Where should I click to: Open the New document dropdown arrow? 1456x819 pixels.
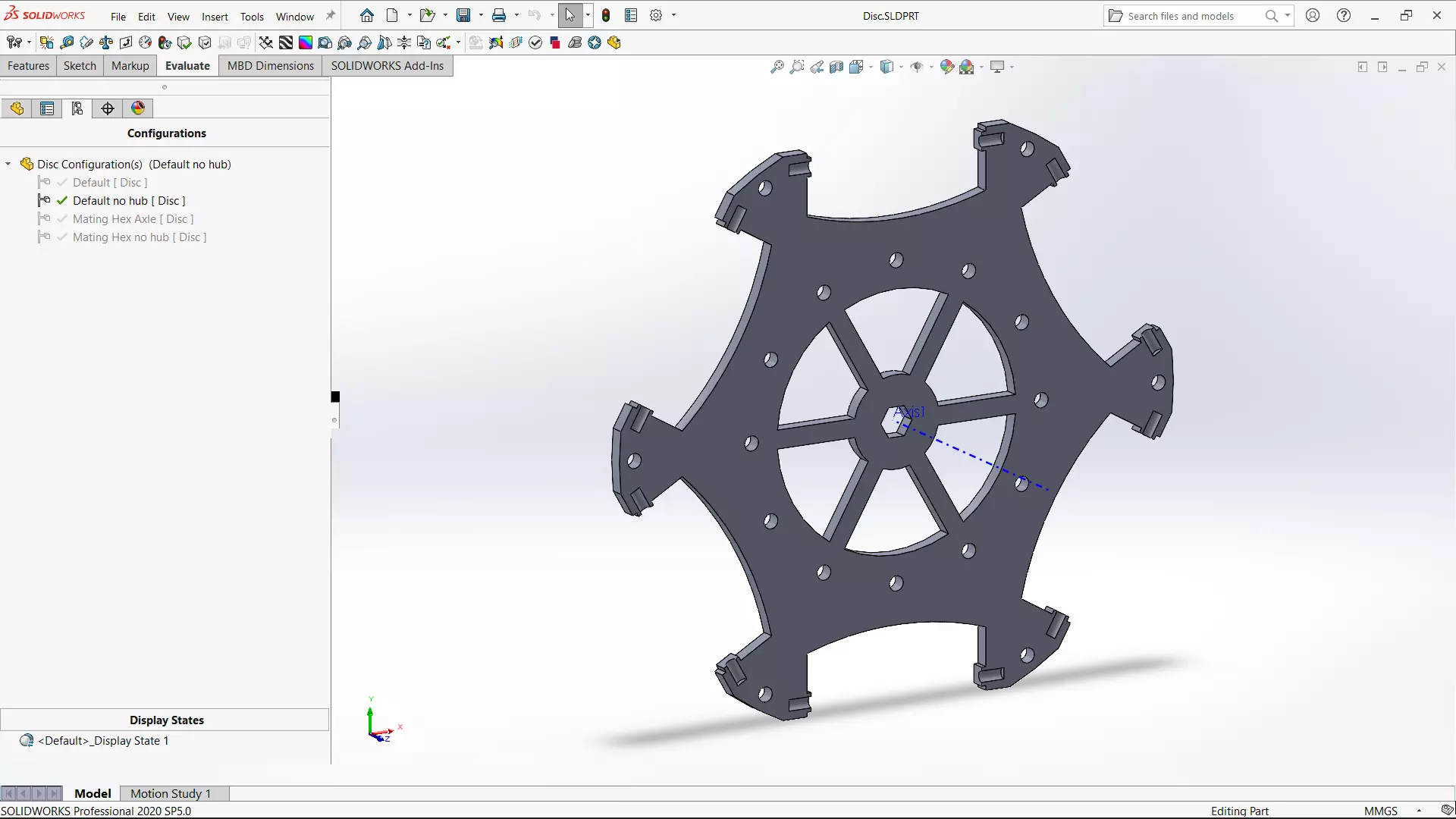pos(409,15)
